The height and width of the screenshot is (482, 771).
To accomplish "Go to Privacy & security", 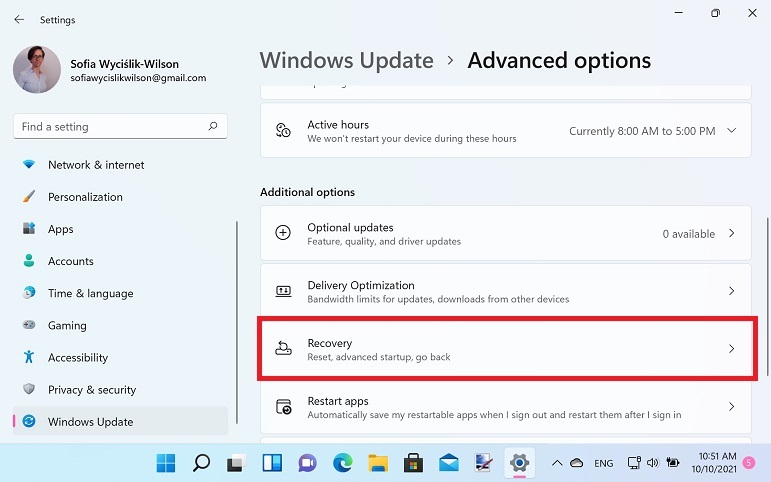I will [120, 390].
